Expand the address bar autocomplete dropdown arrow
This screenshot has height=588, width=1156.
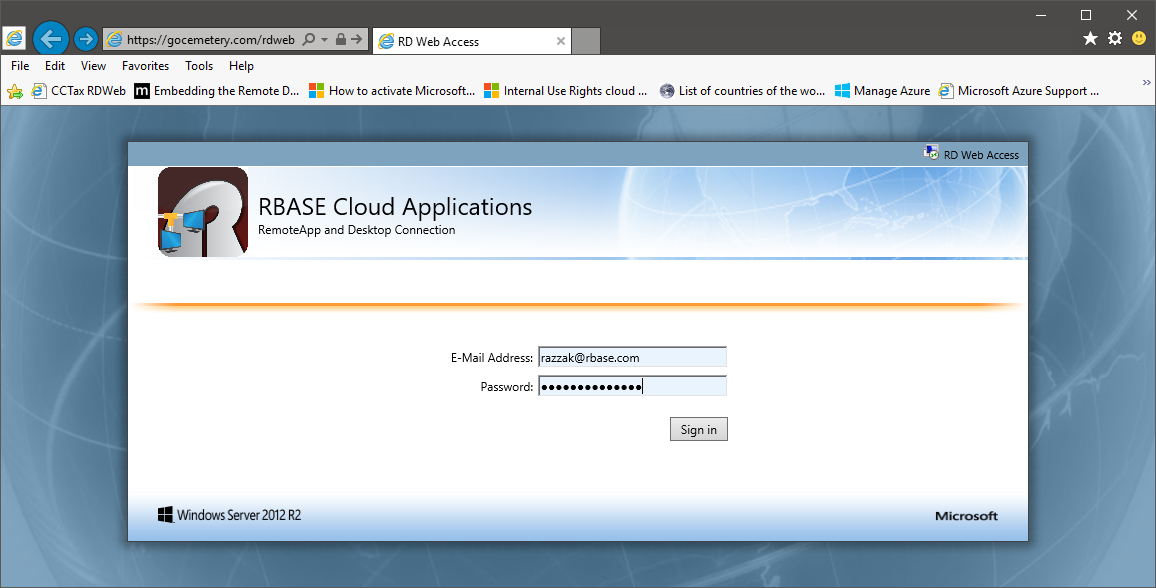click(x=325, y=40)
